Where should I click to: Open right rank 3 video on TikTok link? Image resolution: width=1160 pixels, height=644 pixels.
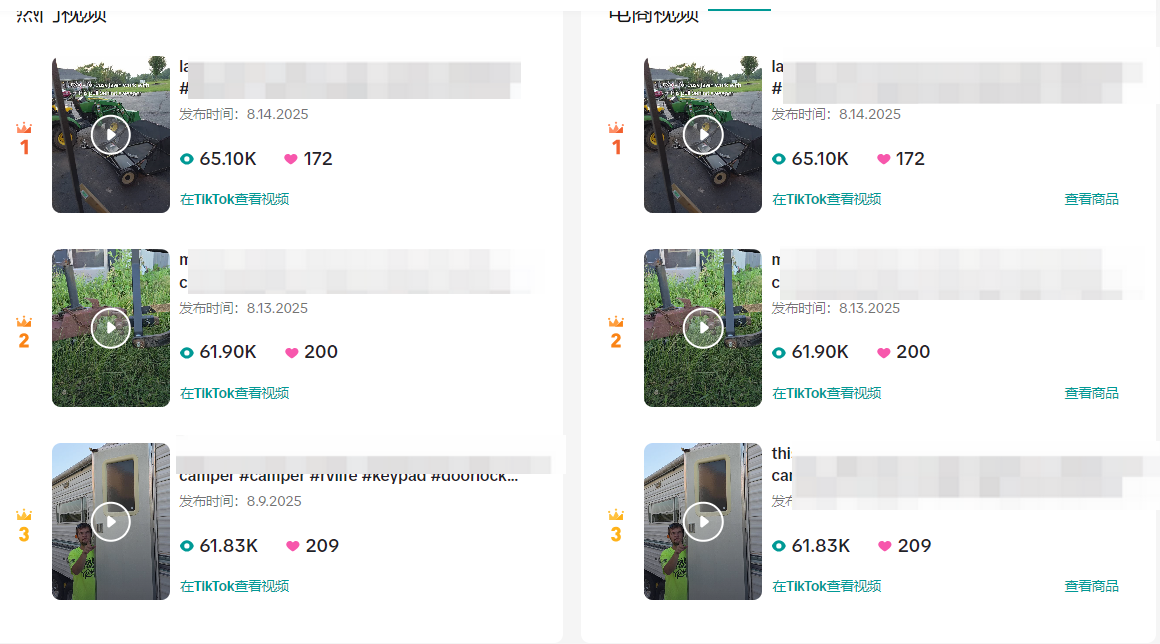tap(826, 586)
